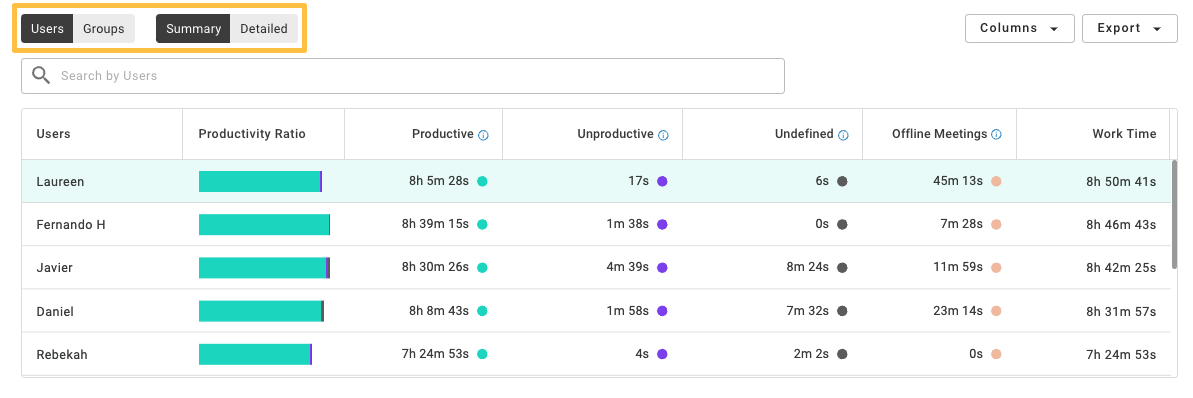
Task: Click the search magnifier icon
Action: tap(41, 75)
